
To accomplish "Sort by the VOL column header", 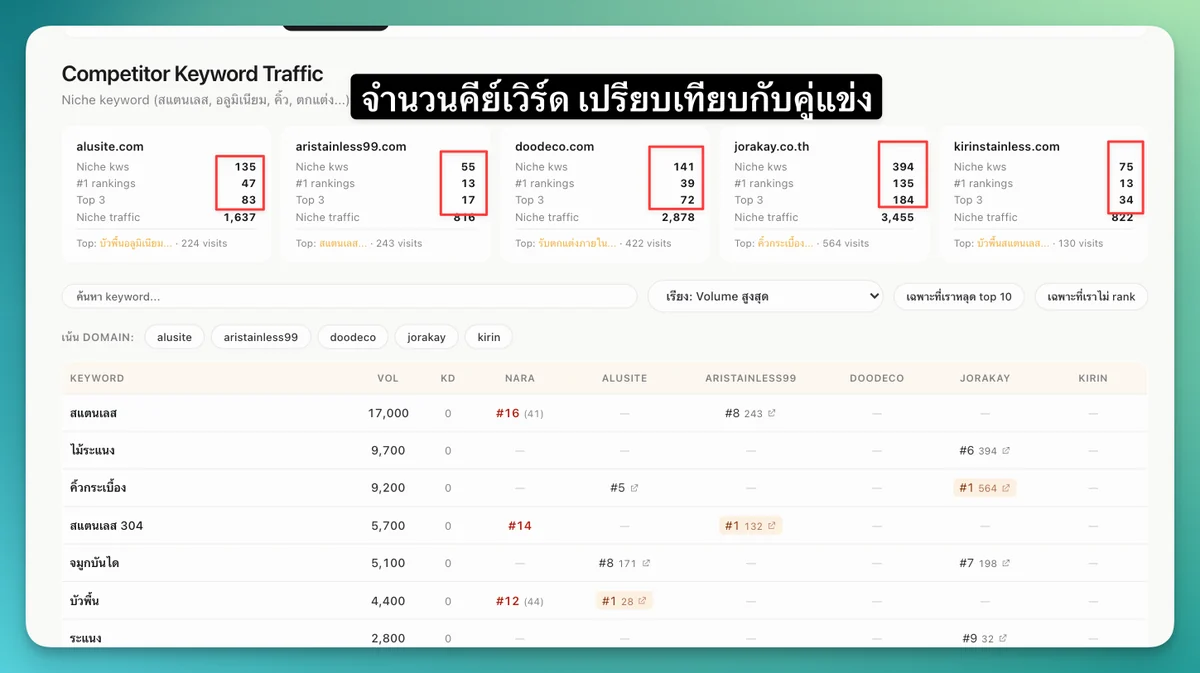I will coord(388,378).
